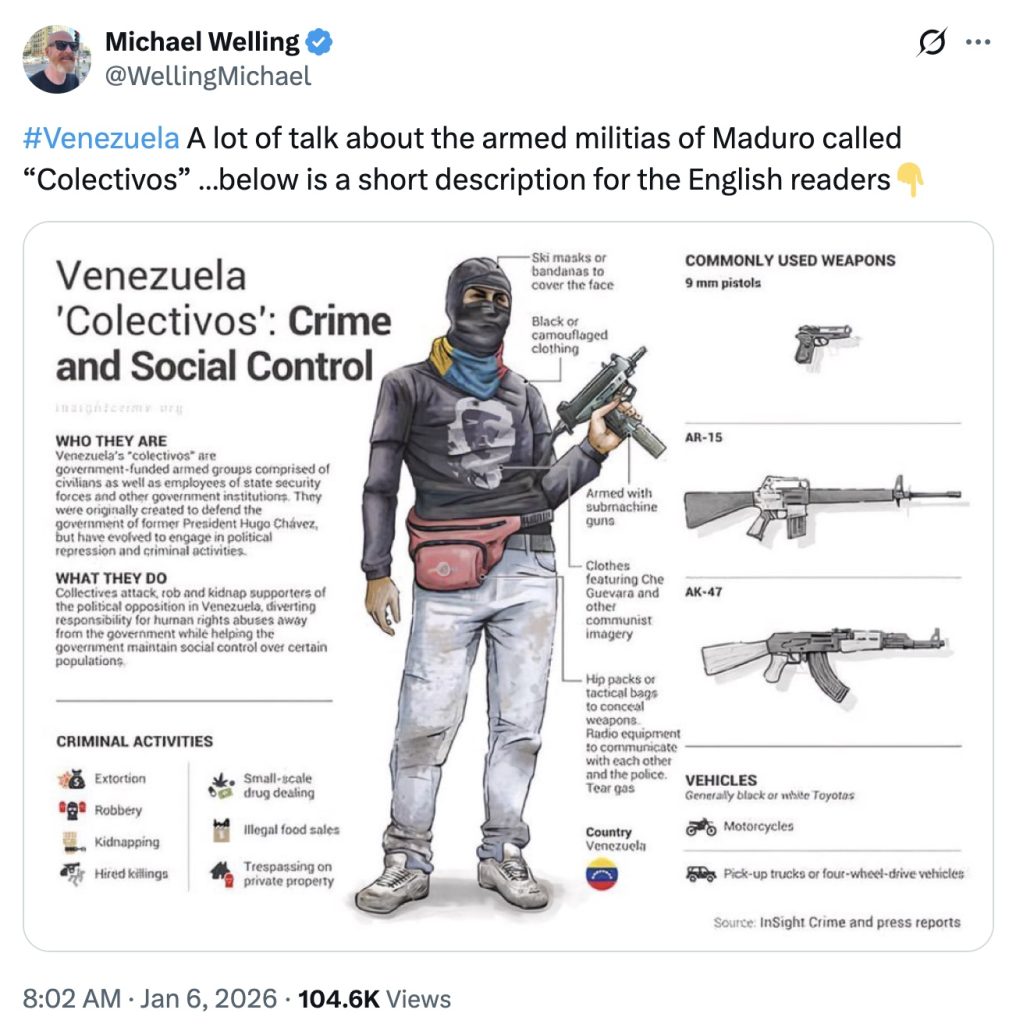Open the @WellingMichael handle link
The width and height of the screenshot is (1016, 1024).
(x=208, y=76)
